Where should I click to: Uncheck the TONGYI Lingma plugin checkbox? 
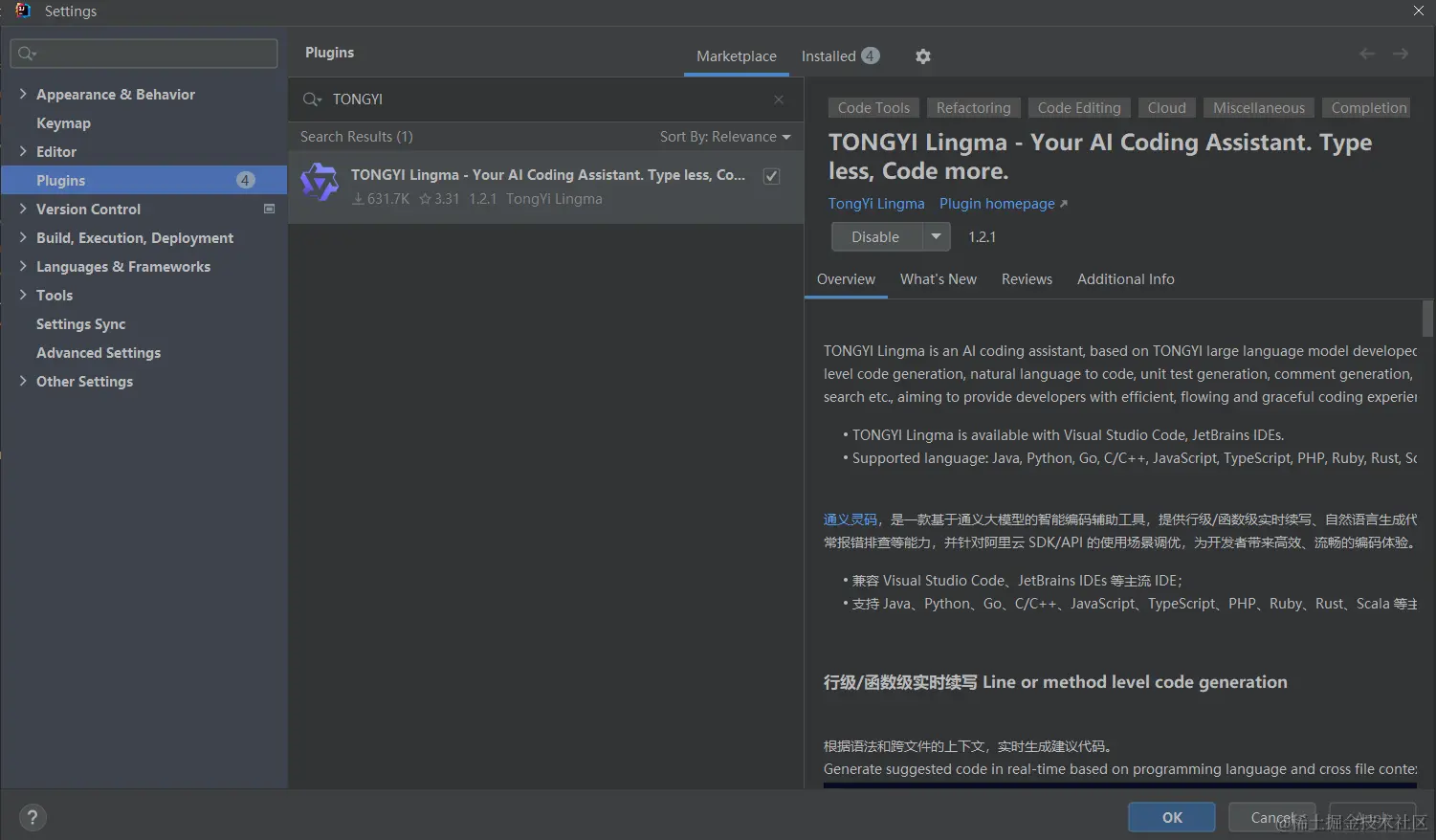(771, 176)
